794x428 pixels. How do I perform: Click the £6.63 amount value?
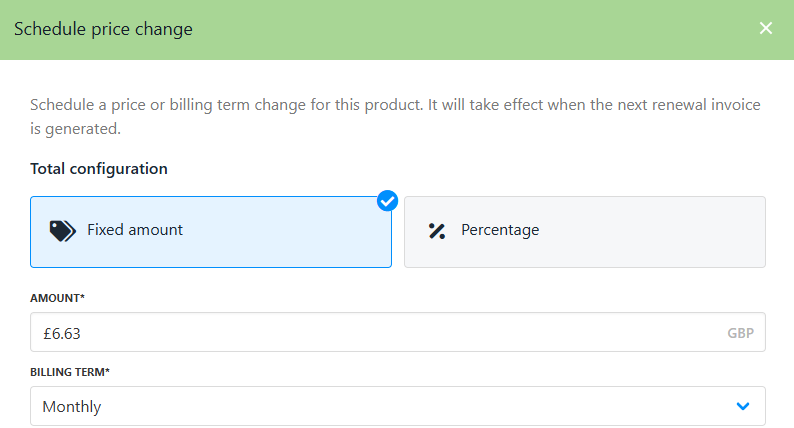pyautogui.click(x=62, y=333)
